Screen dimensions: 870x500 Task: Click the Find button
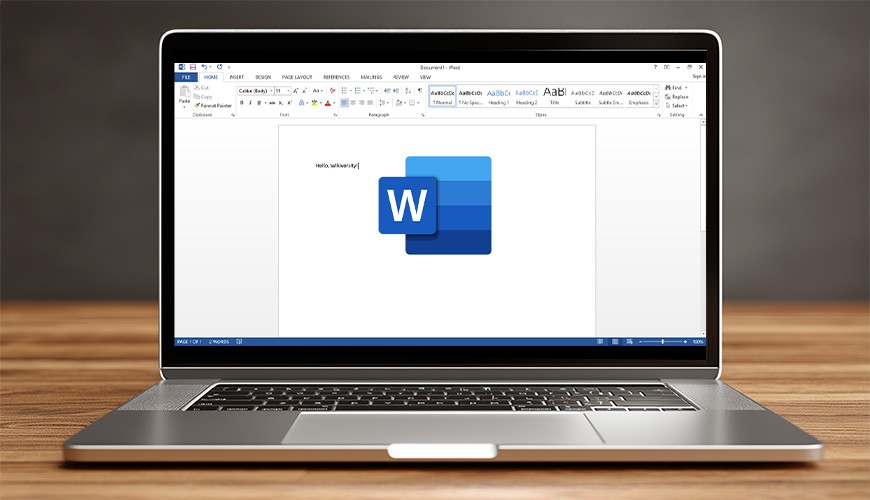pyautogui.click(x=675, y=88)
